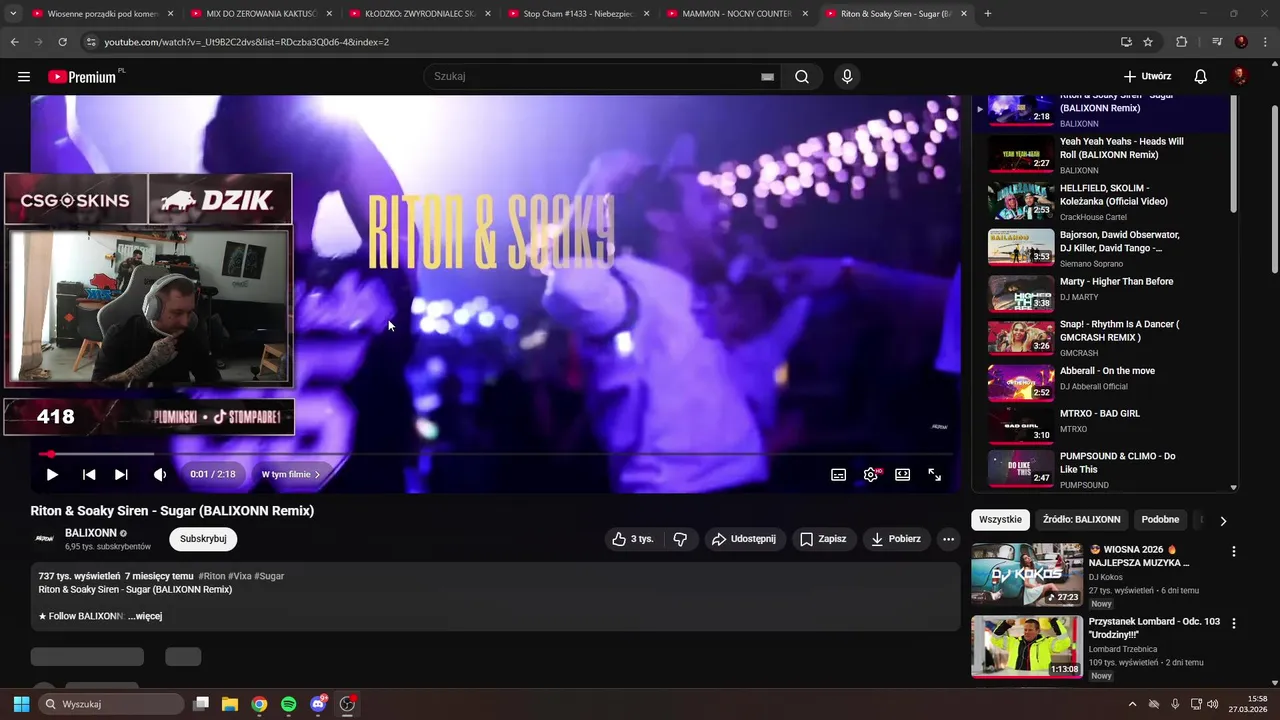
Task: Open the DJ Kokos 'WIOSNA 2026' thumbnail
Action: coord(1026,575)
